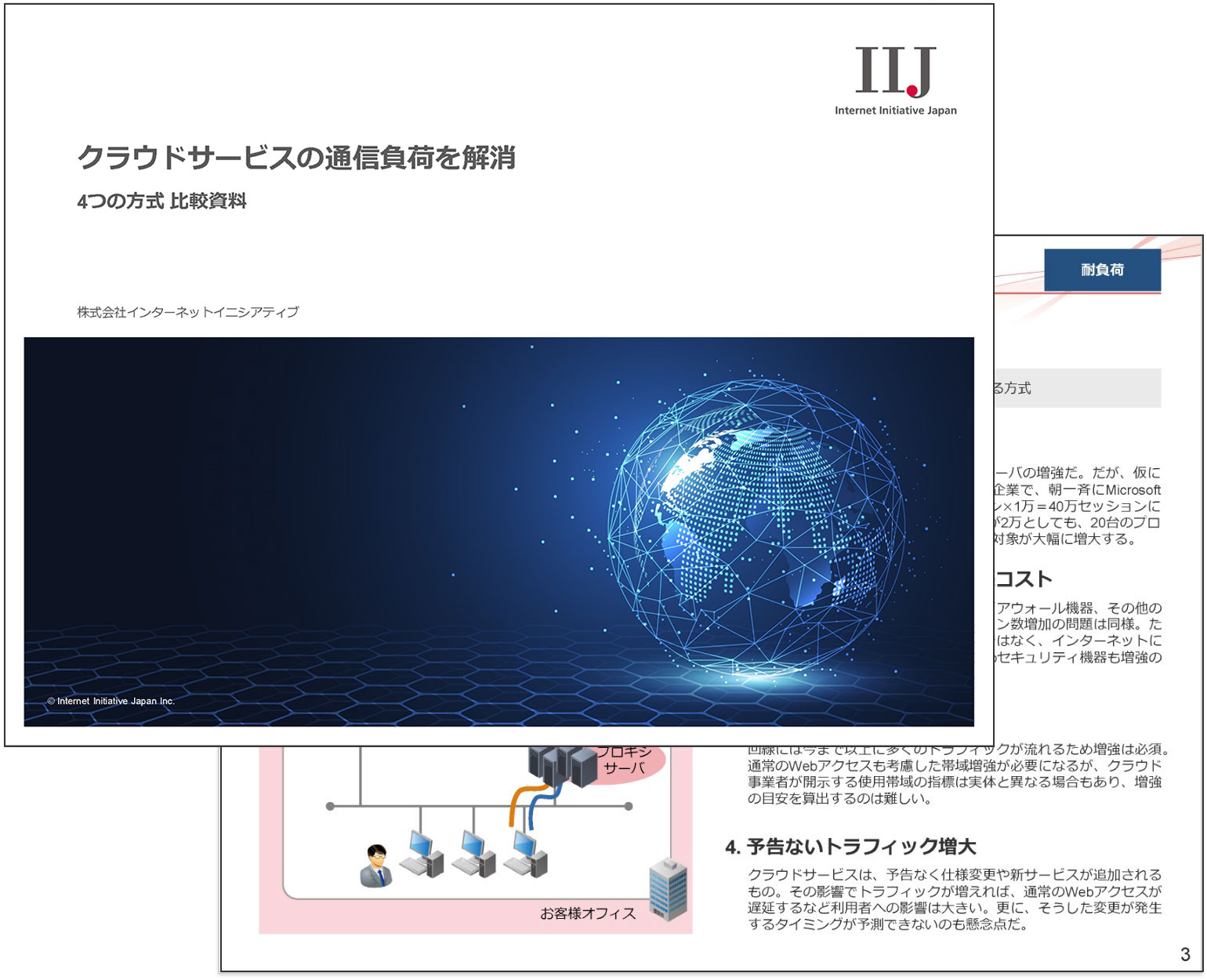Click the desktop PC icon next to the person
Screen dimensions: 1207x980
(422, 854)
